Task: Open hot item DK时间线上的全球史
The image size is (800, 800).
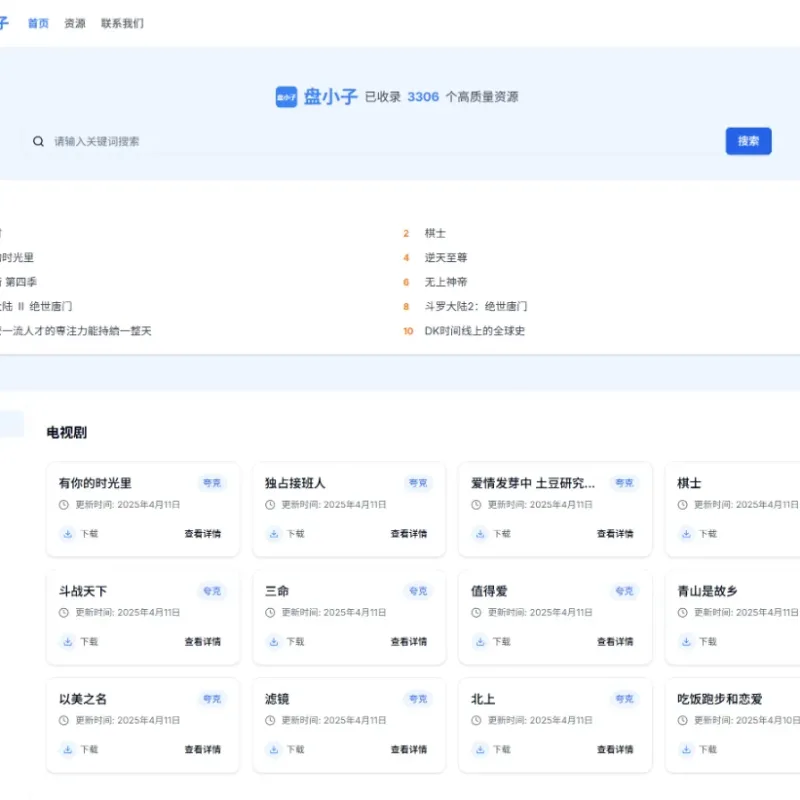Action: pyautogui.click(x=474, y=331)
